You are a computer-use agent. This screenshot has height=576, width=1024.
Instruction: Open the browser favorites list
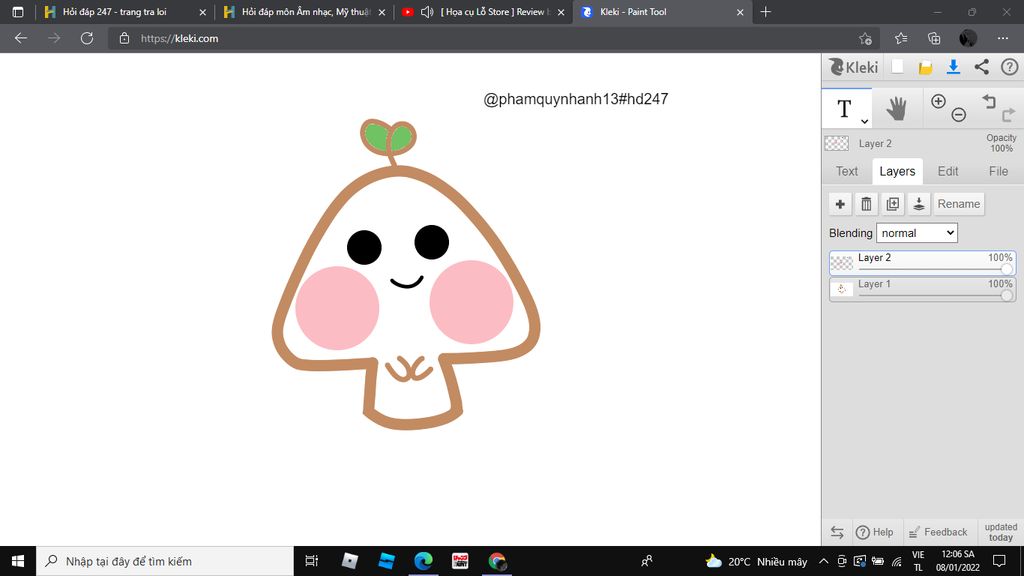pos(901,39)
